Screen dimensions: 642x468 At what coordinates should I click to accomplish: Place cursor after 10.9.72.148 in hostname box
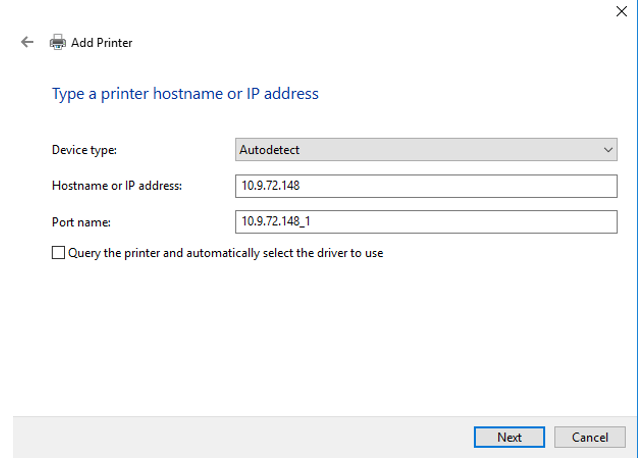click(302, 186)
